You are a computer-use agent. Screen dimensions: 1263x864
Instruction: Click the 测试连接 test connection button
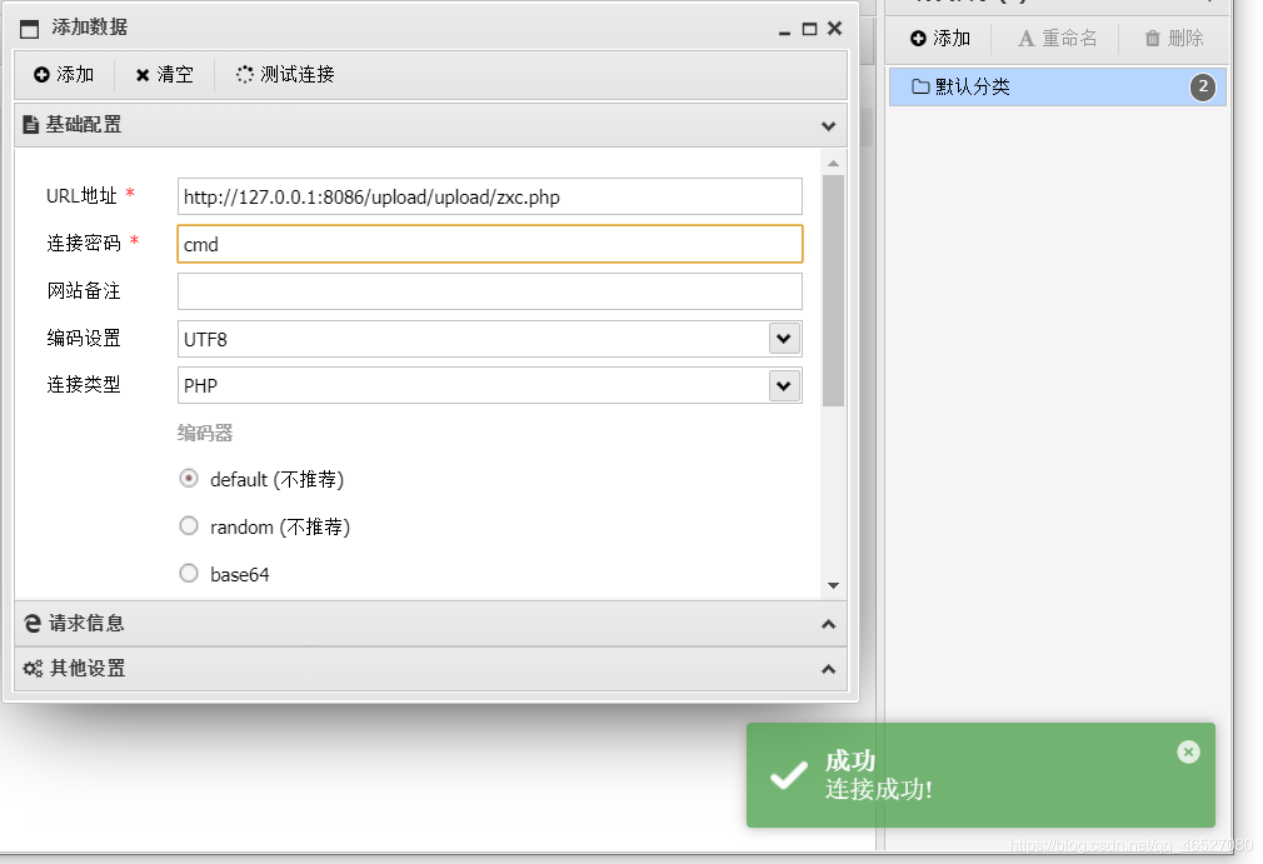click(x=285, y=75)
